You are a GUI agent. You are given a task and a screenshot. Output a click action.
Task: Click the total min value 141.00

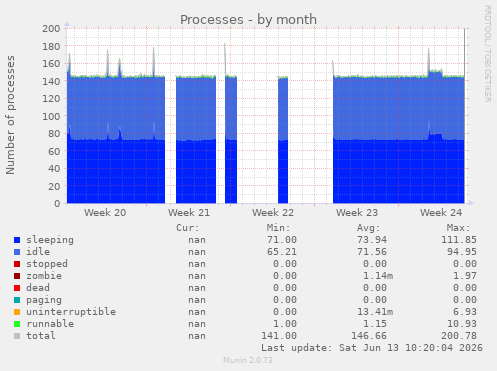(279, 336)
